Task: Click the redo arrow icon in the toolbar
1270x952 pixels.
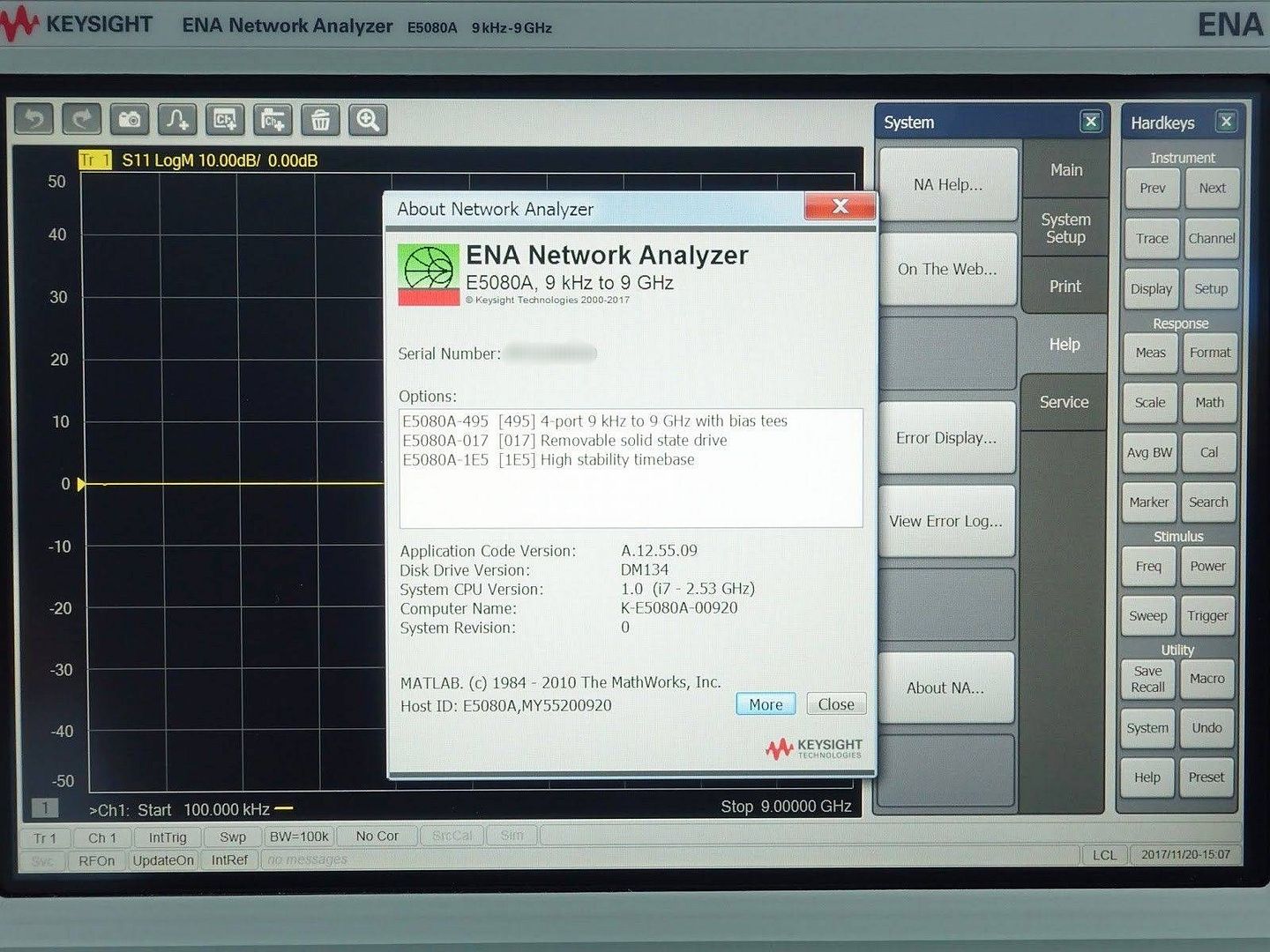Action: coord(81,120)
